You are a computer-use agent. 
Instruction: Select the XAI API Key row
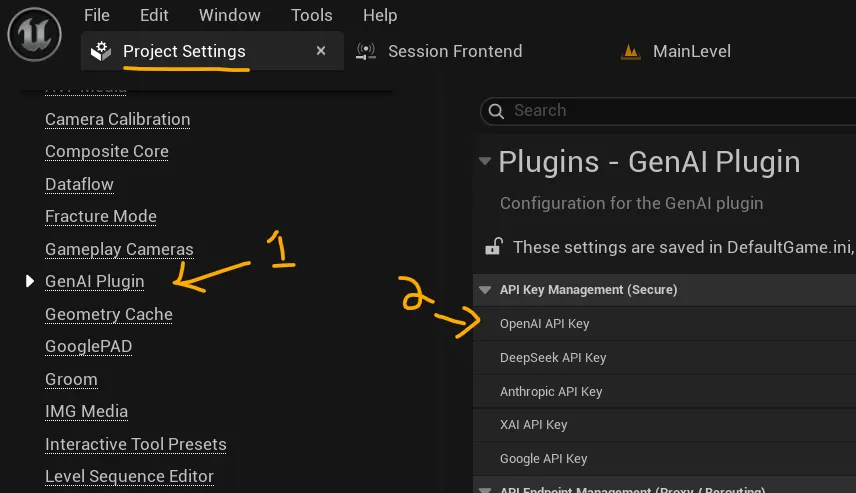[x=664, y=425]
